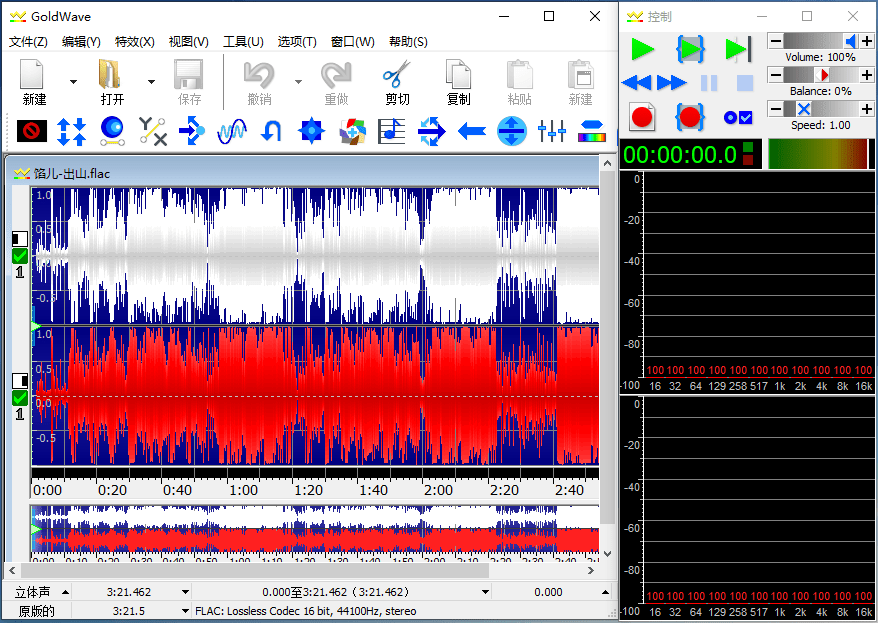This screenshot has height=623, width=878.
Task: Click the blue sphere doppler effect icon
Action: (x=113, y=131)
